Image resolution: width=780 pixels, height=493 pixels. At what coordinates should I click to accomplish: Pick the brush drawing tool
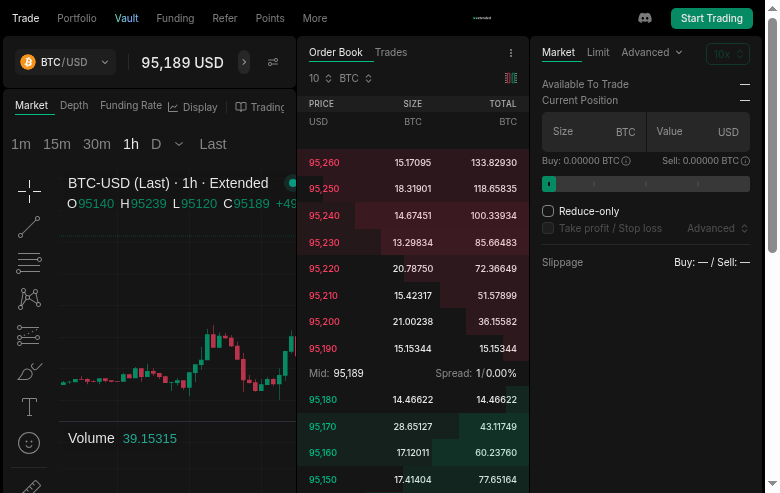[29, 372]
